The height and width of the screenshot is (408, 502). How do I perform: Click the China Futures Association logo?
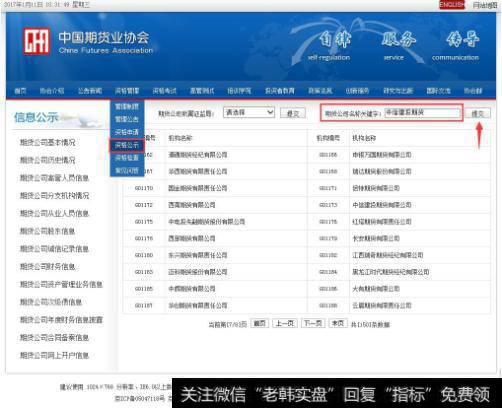coord(37,41)
